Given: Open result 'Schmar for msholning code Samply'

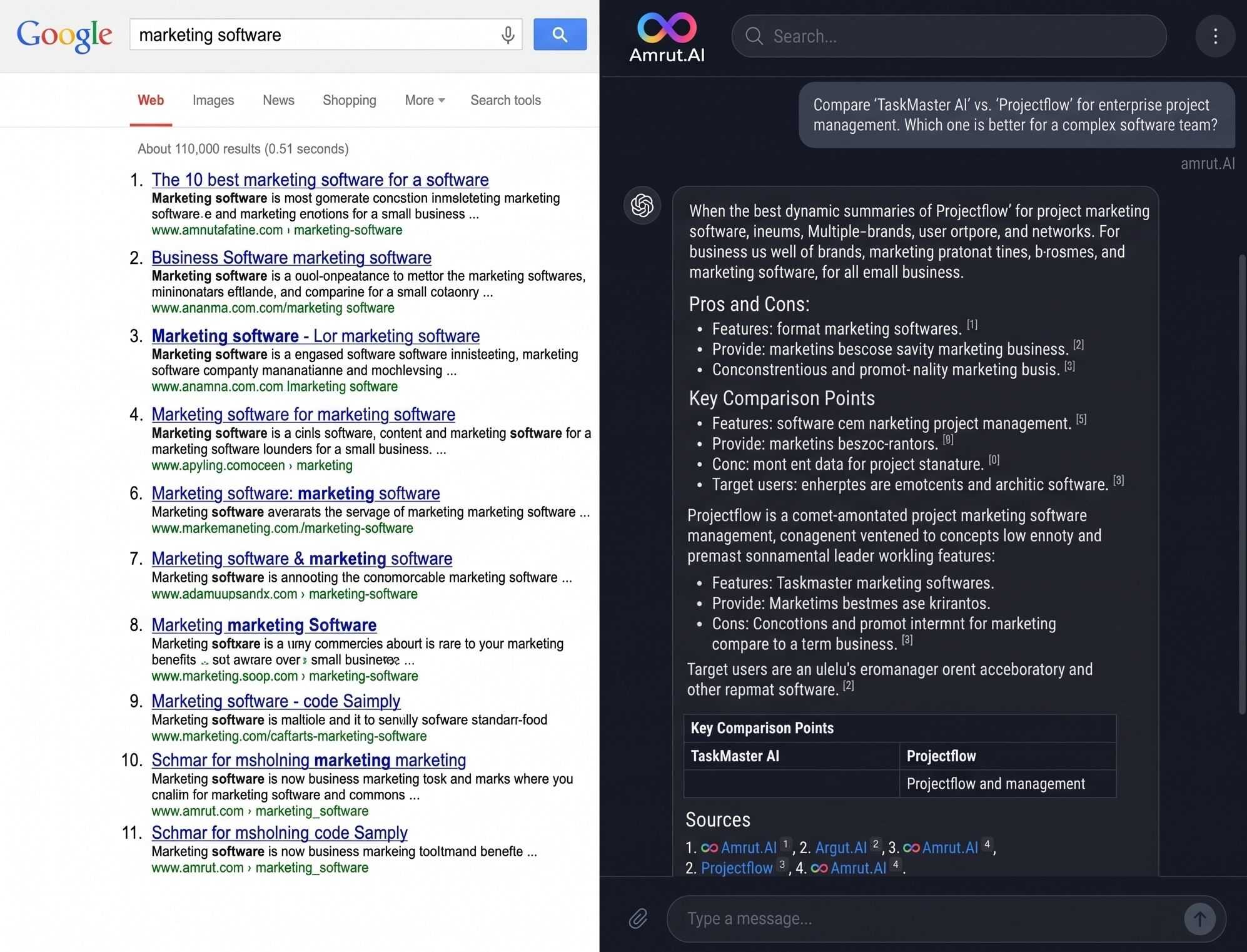Looking at the screenshot, I should [x=280, y=833].
